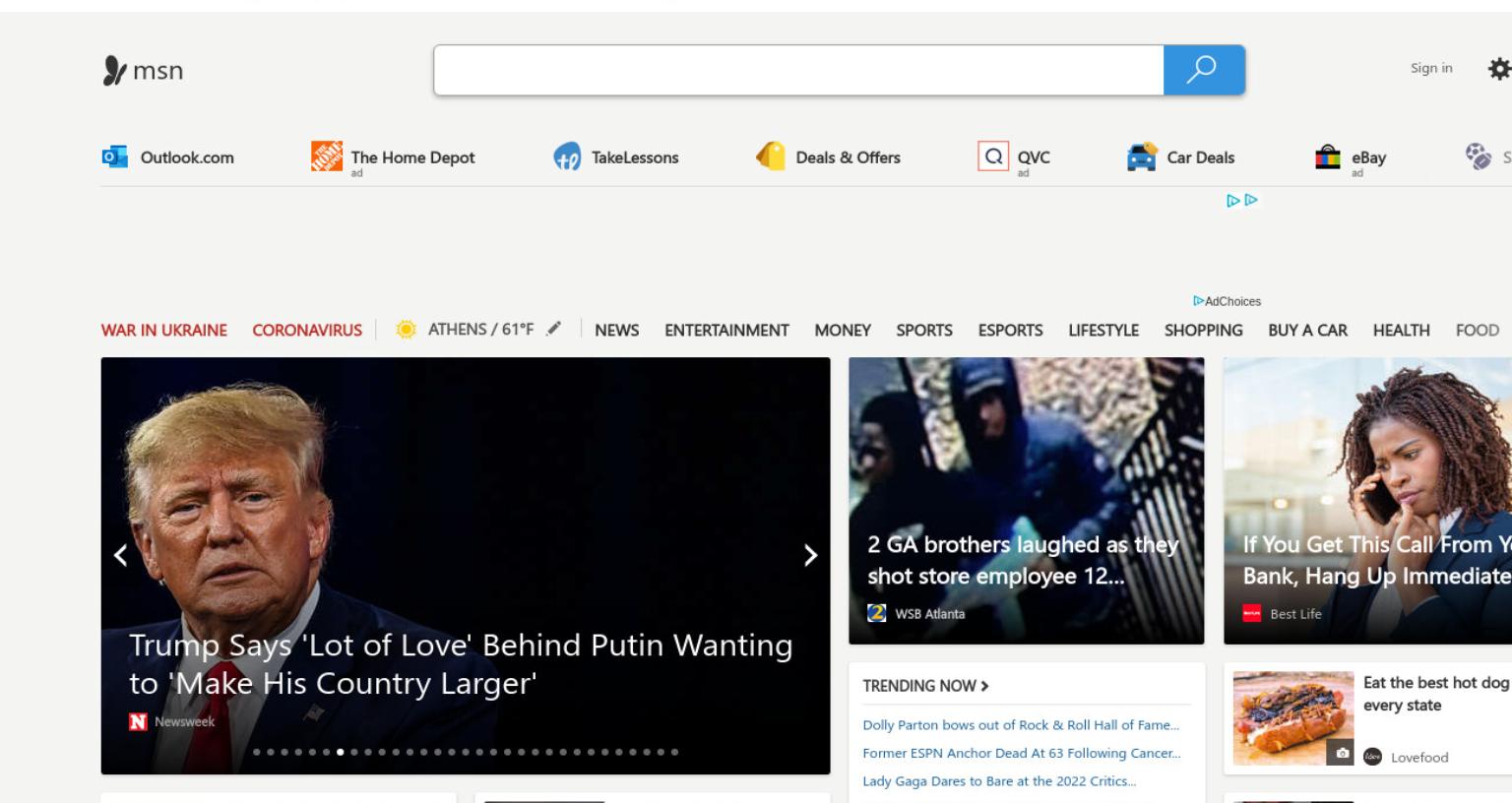
Task: Click the camera gallery icon on hot dog photo
Action: coord(1340,753)
